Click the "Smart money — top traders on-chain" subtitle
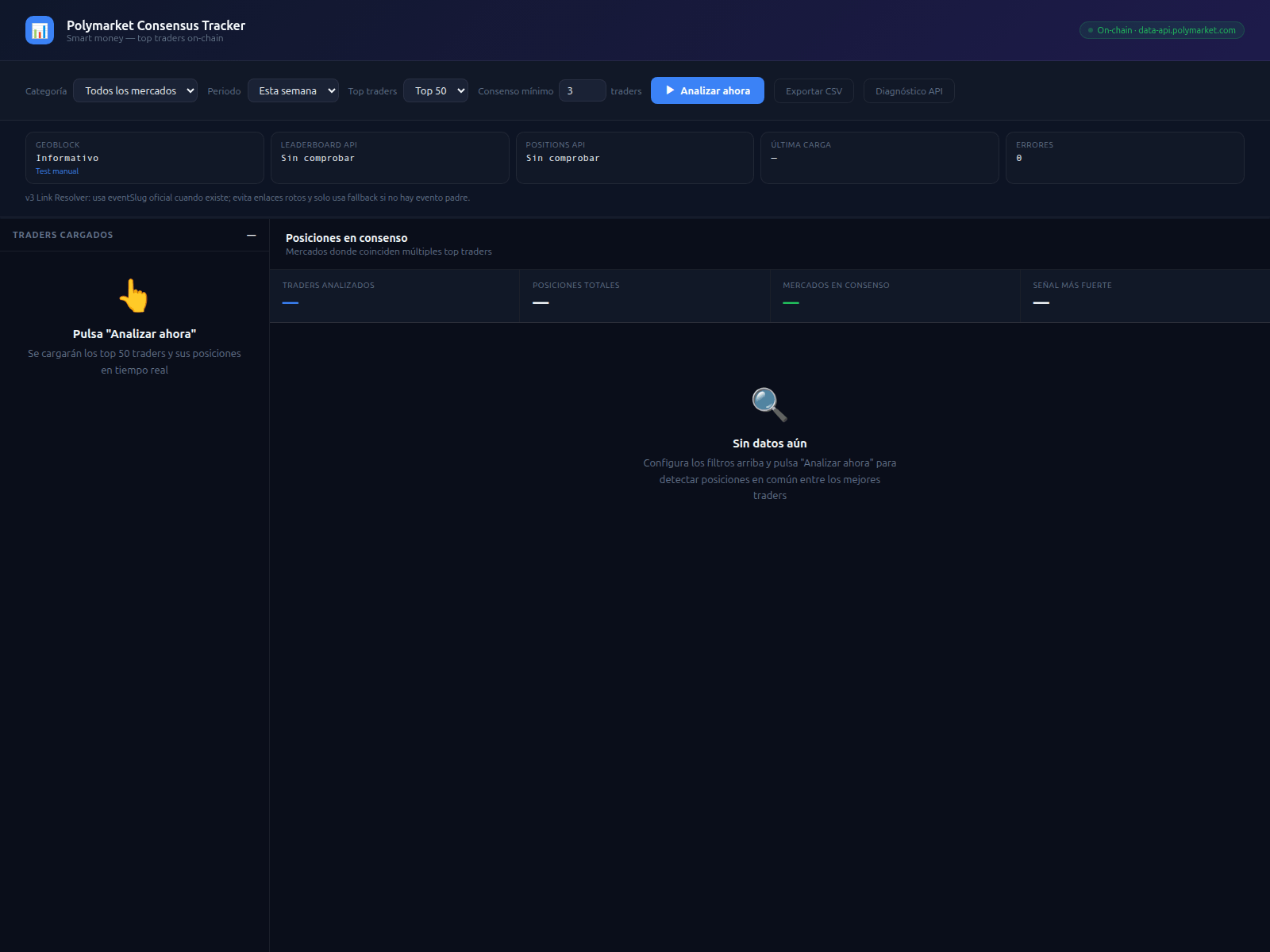 (x=145, y=38)
